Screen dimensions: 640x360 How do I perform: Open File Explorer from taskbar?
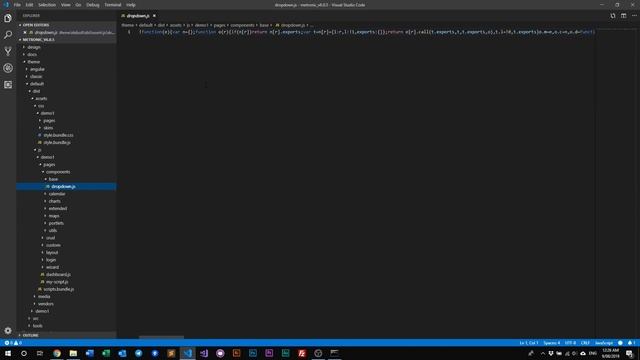[x=73, y=353]
